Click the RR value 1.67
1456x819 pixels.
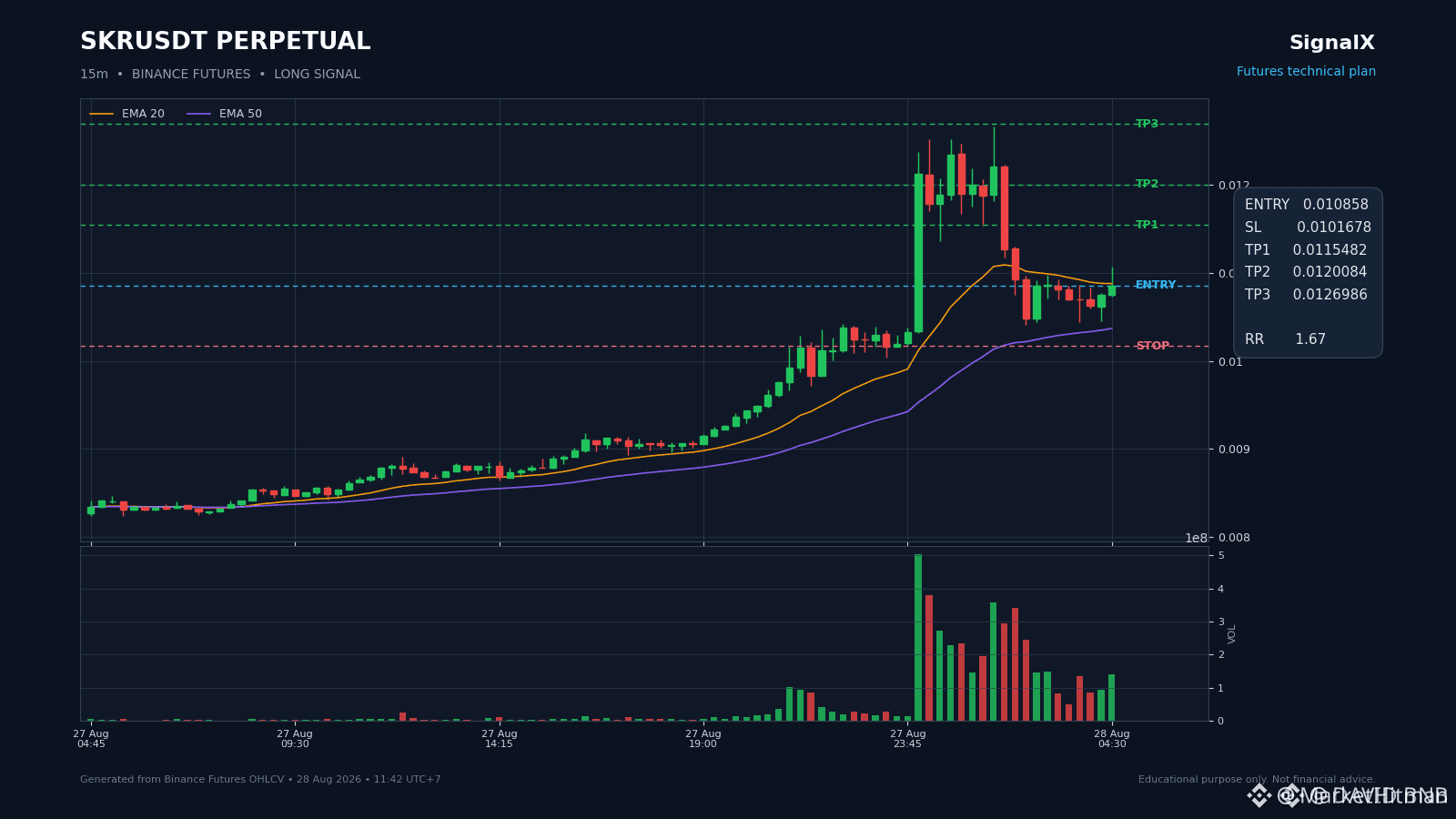(x=1310, y=339)
